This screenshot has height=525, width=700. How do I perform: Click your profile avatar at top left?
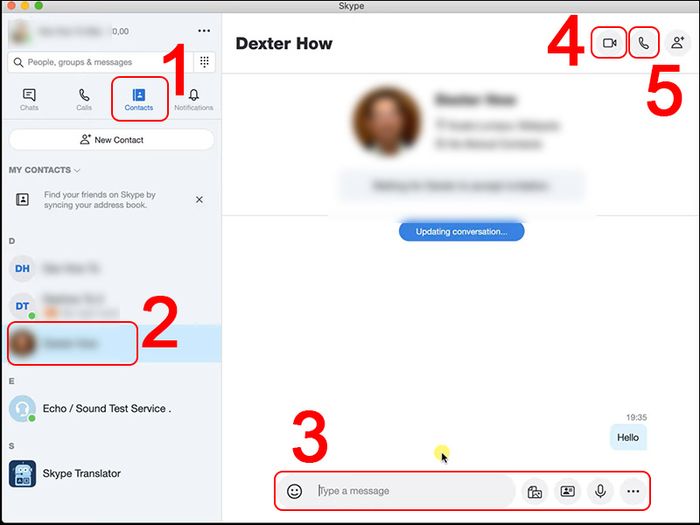coord(20,32)
